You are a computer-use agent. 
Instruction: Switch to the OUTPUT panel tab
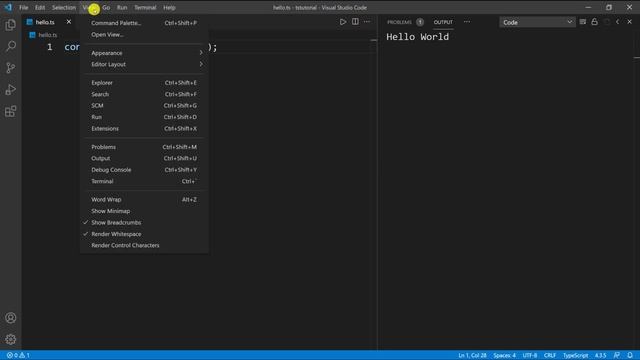443,22
